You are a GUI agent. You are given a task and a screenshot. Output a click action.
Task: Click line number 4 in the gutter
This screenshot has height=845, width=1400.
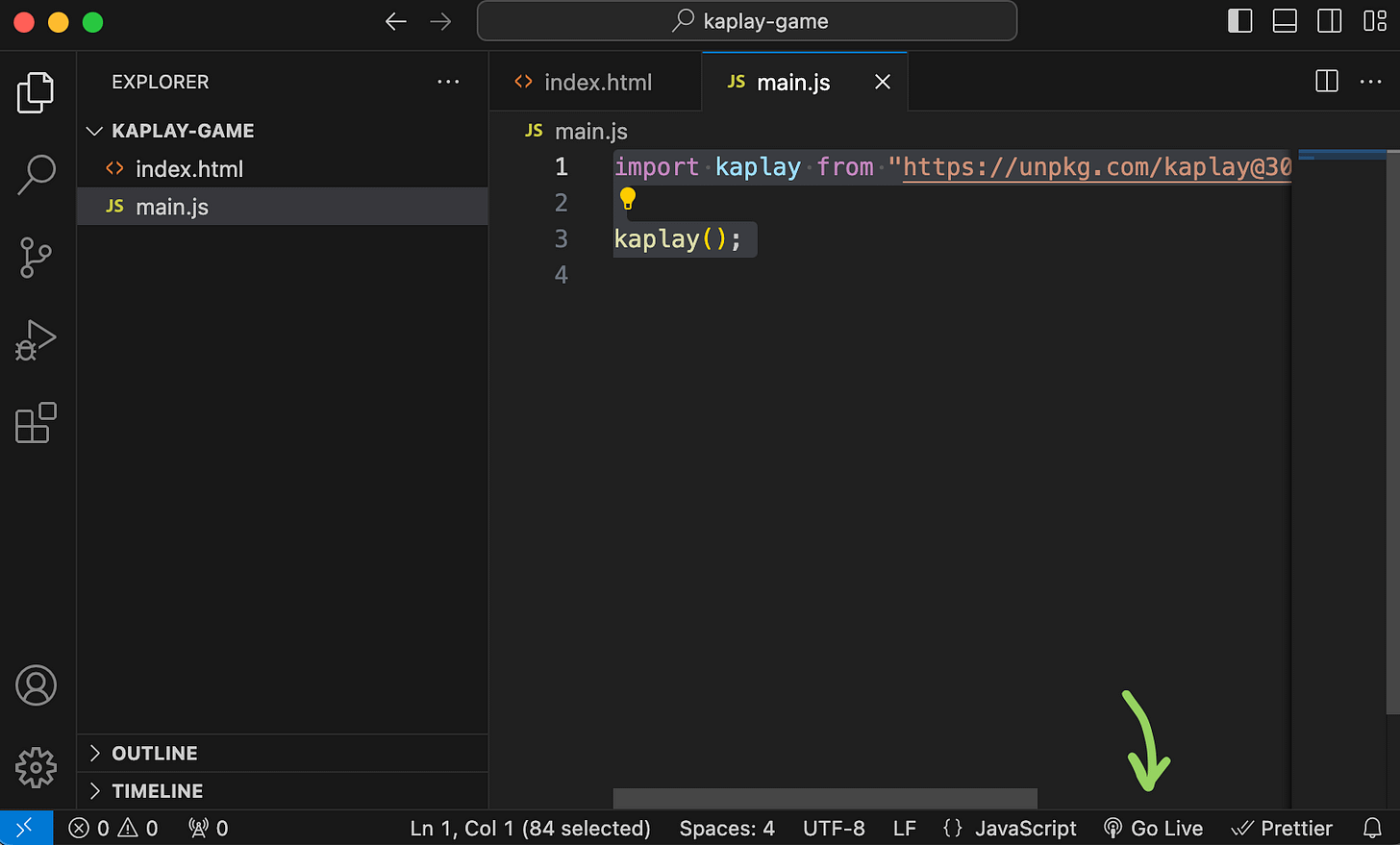pyautogui.click(x=561, y=275)
